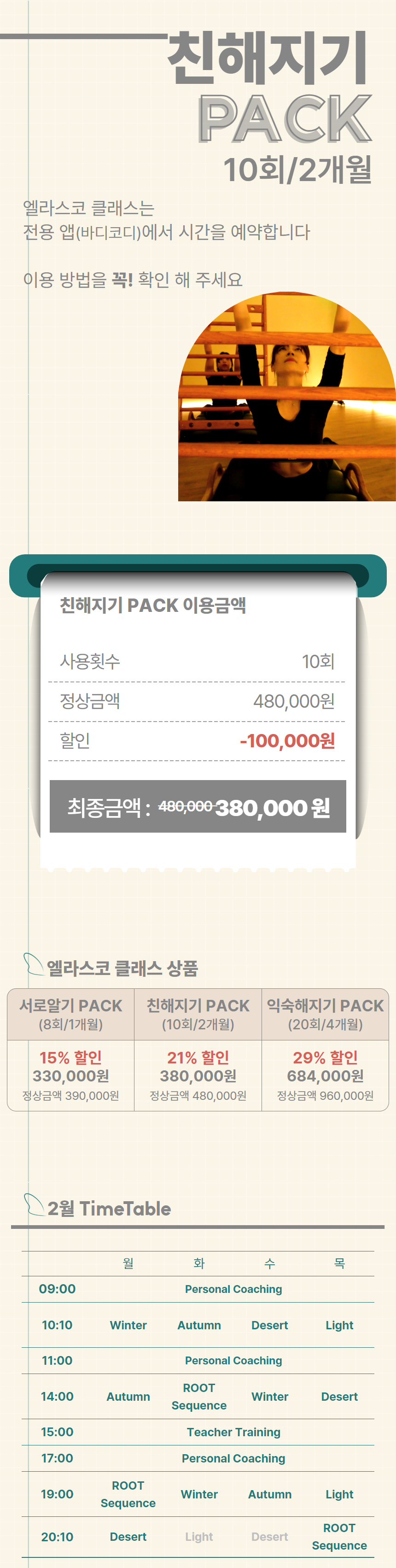Pick the Monday 10:10 Winter class
The image size is (396, 1568).
click(128, 1325)
